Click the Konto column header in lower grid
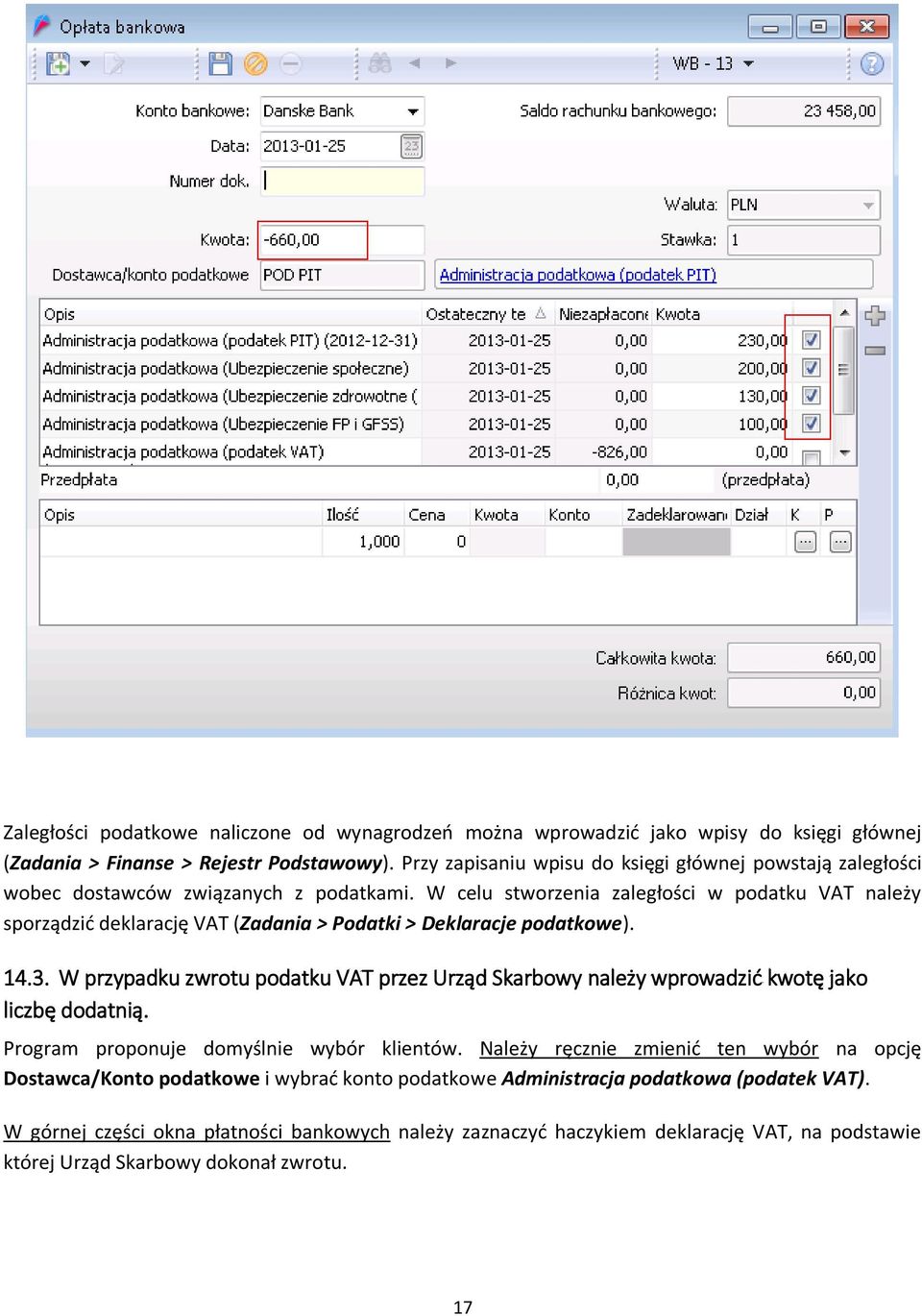 pos(583,515)
